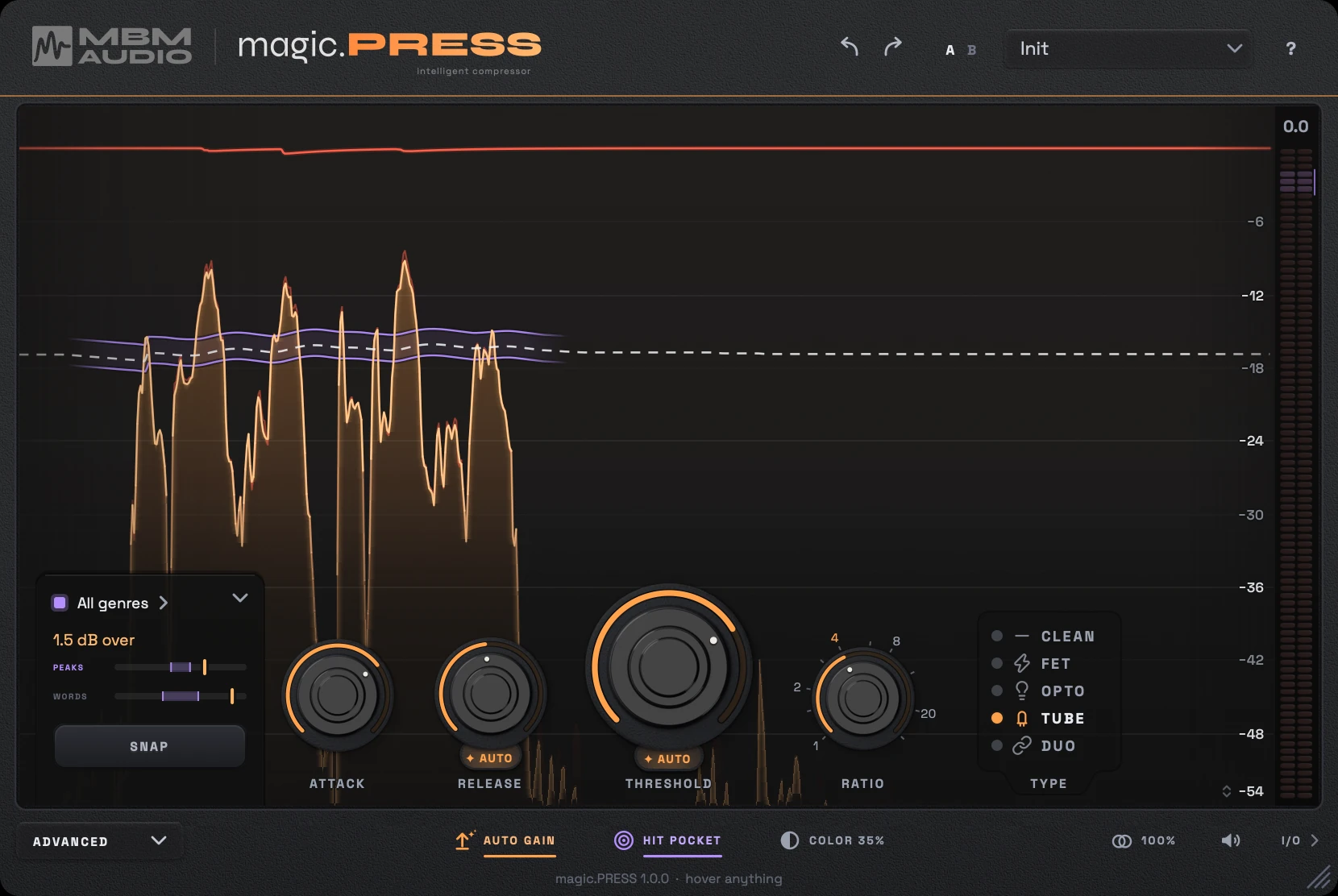Expand the I/O section
Viewport: 1338px width, 896px height.
tap(1299, 840)
